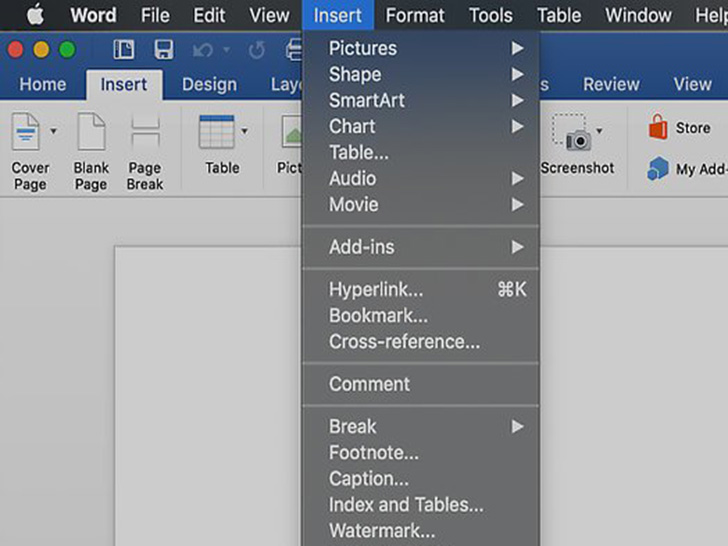
Task: Expand the Screenshot dropdown arrow
Action: click(x=599, y=131)
